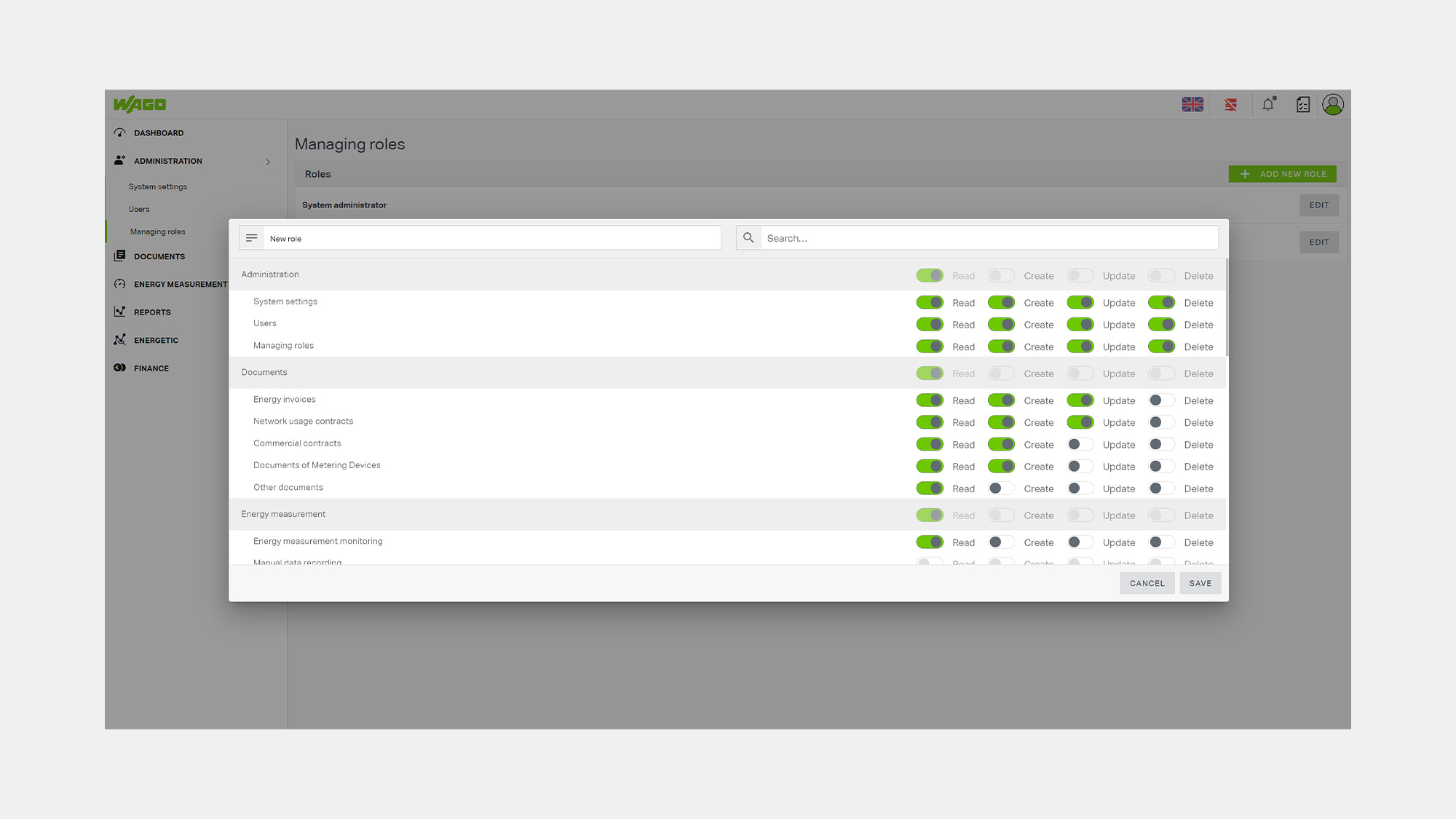Click the System administrator role name
This screenshot has width=1456, height=819.
344,205
